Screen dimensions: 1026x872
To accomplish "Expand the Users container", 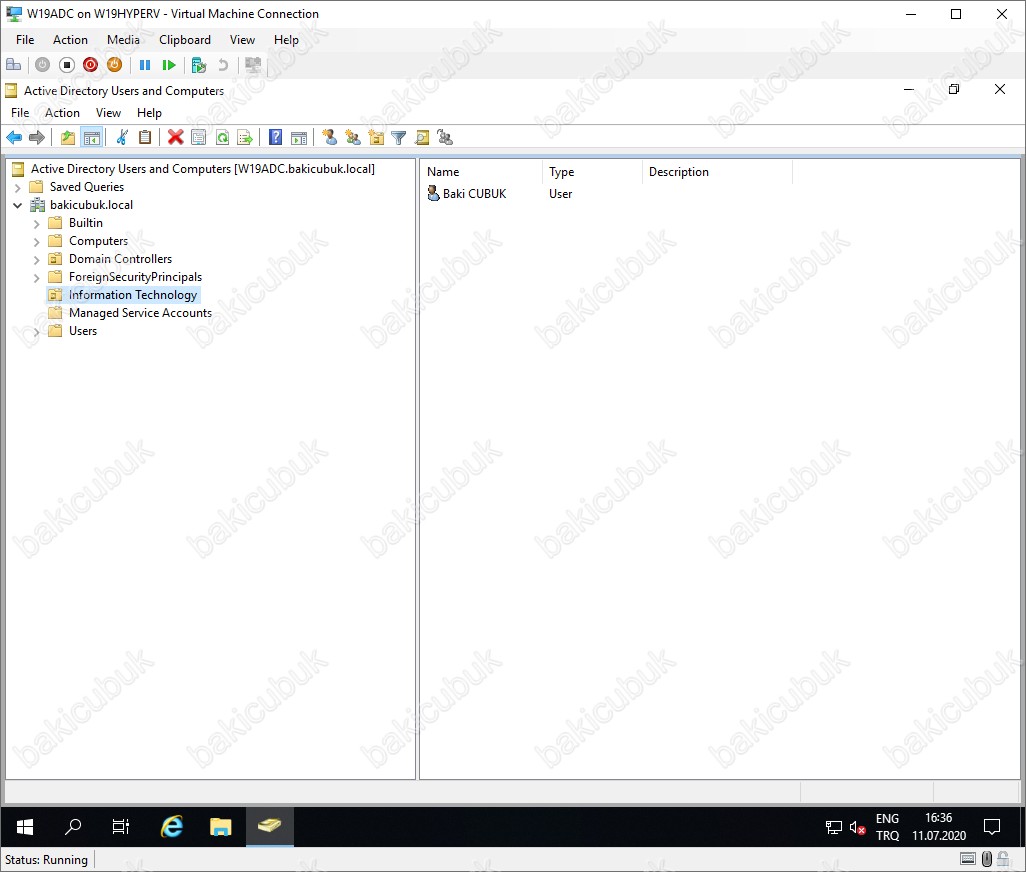I will point(37,332).
